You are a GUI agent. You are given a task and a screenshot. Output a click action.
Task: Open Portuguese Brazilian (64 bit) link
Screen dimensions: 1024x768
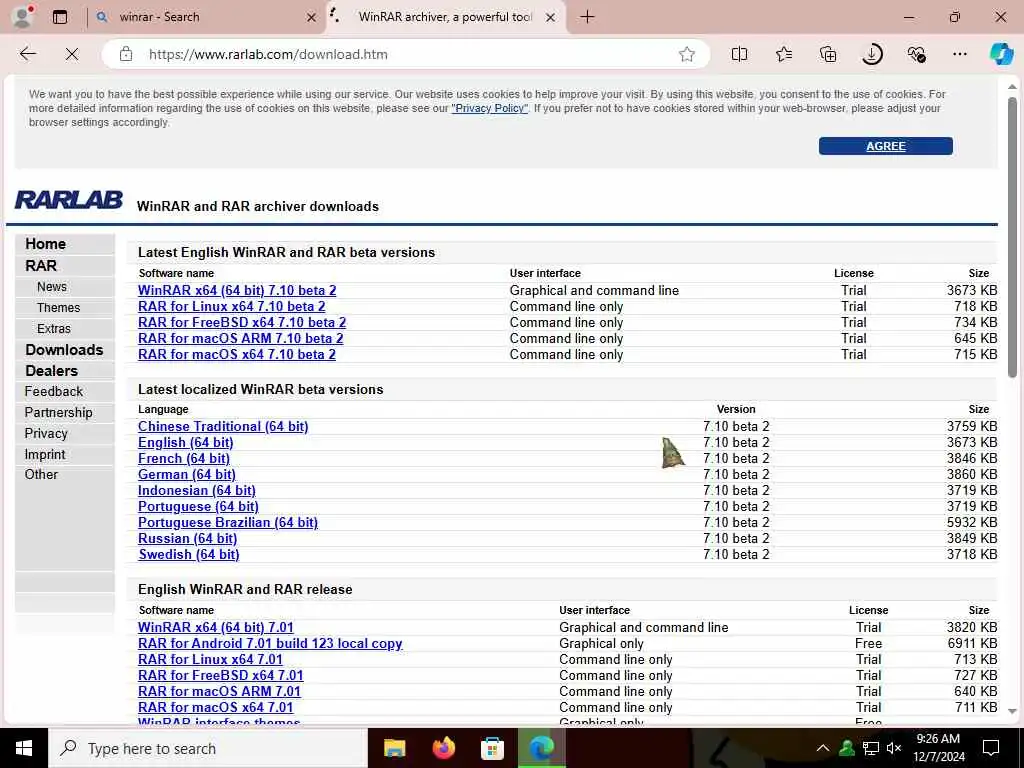228,522
